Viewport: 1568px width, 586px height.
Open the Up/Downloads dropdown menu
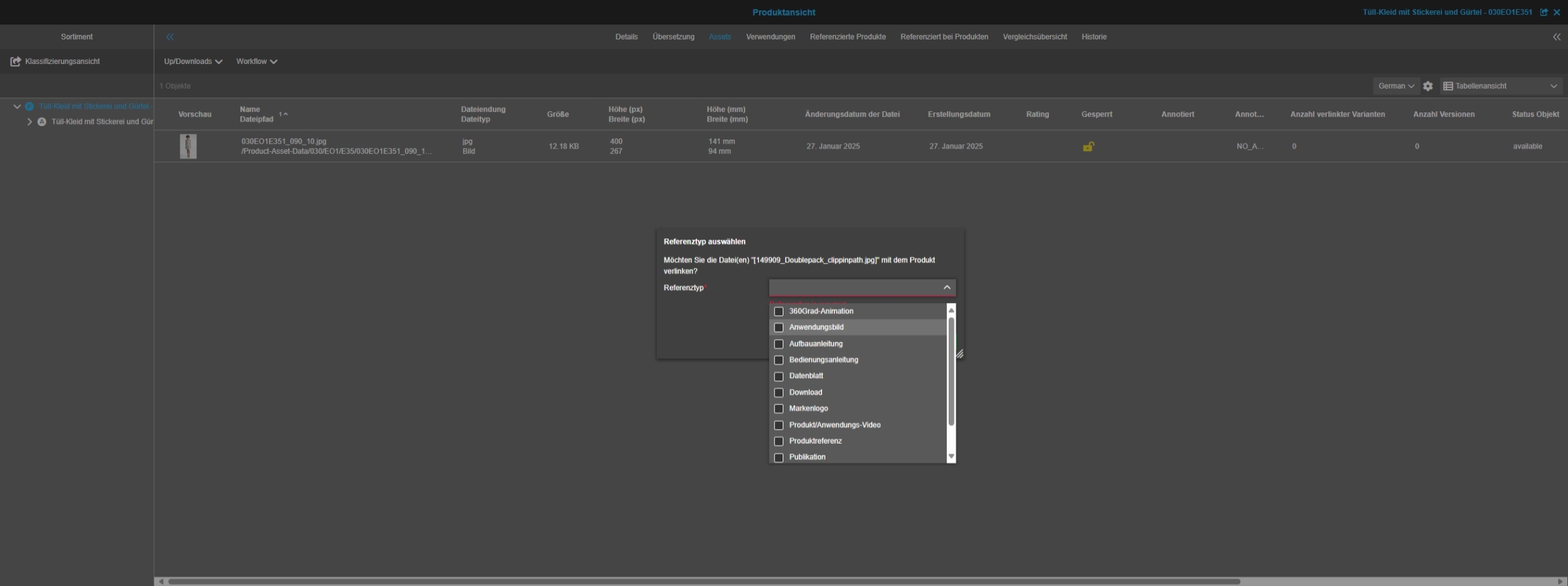pyautogui.click(x=192, y=61)
